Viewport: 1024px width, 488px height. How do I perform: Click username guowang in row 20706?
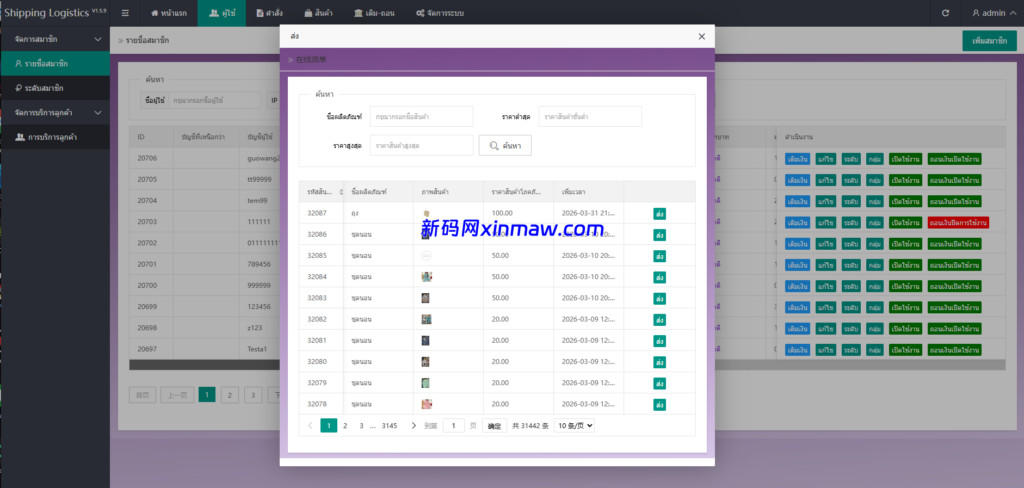click(x=263, y=159)
